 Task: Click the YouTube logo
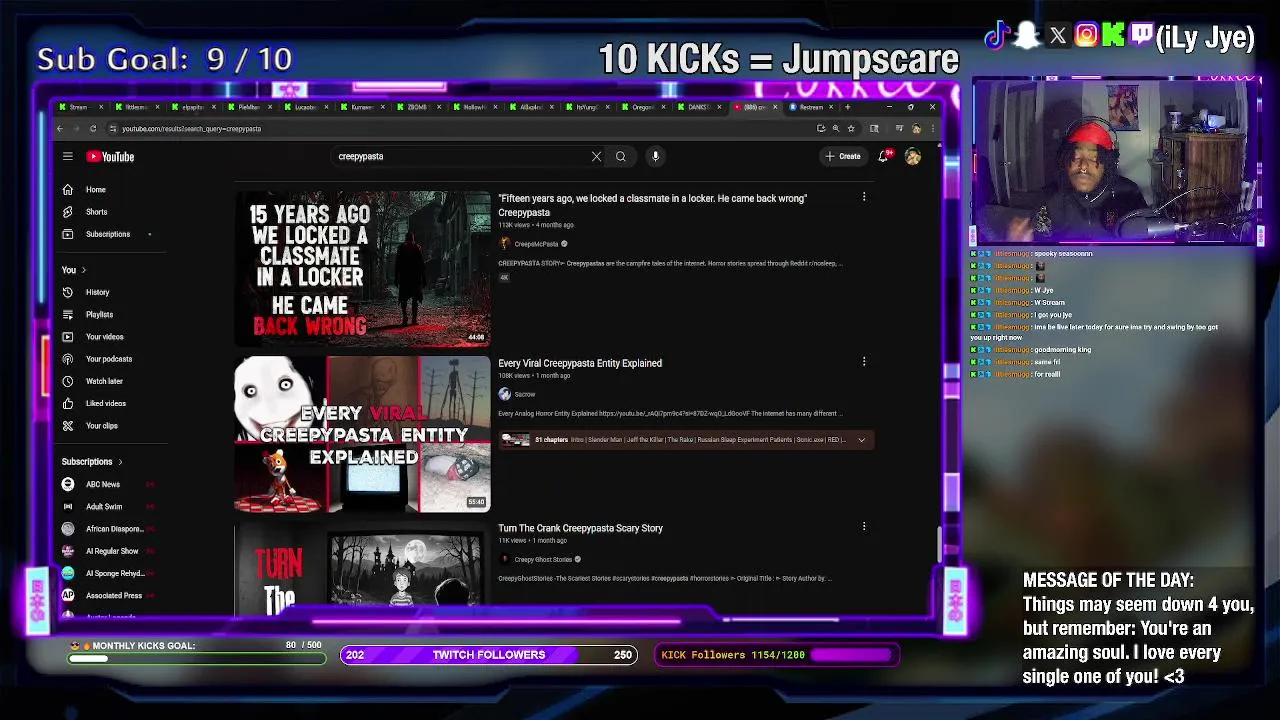tap(110, 156)
